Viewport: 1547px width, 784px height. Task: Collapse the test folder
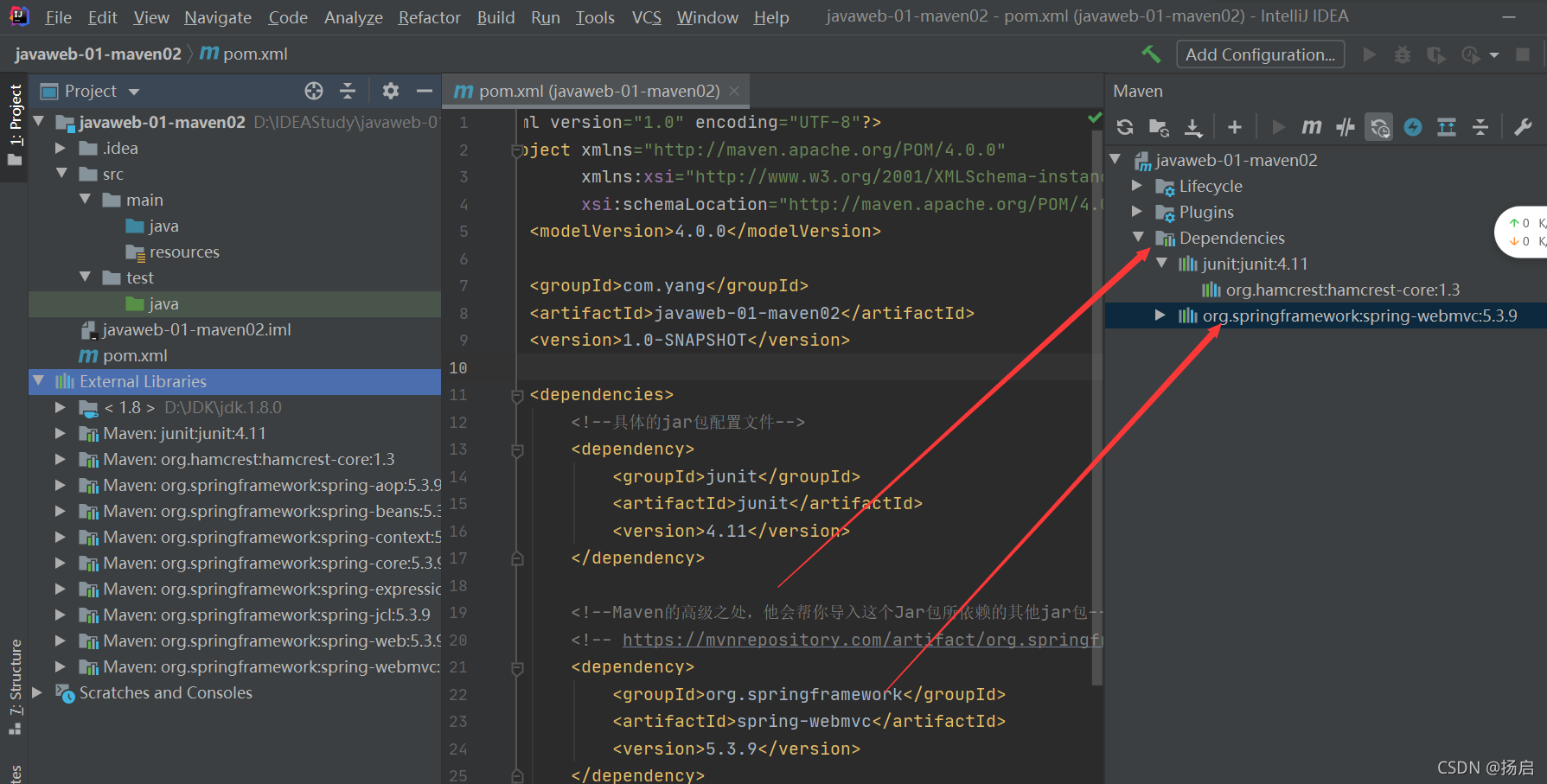(x=85, y=277)
